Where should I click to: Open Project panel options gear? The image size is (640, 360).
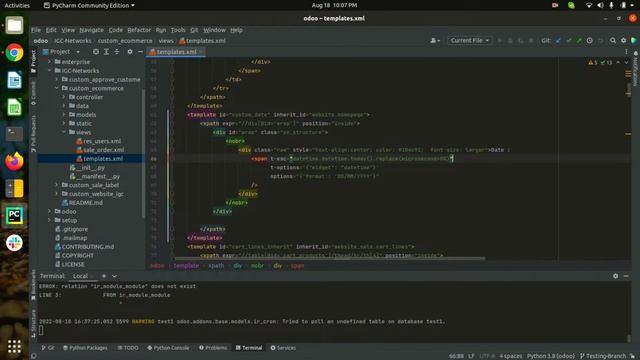tap(130, 52)
